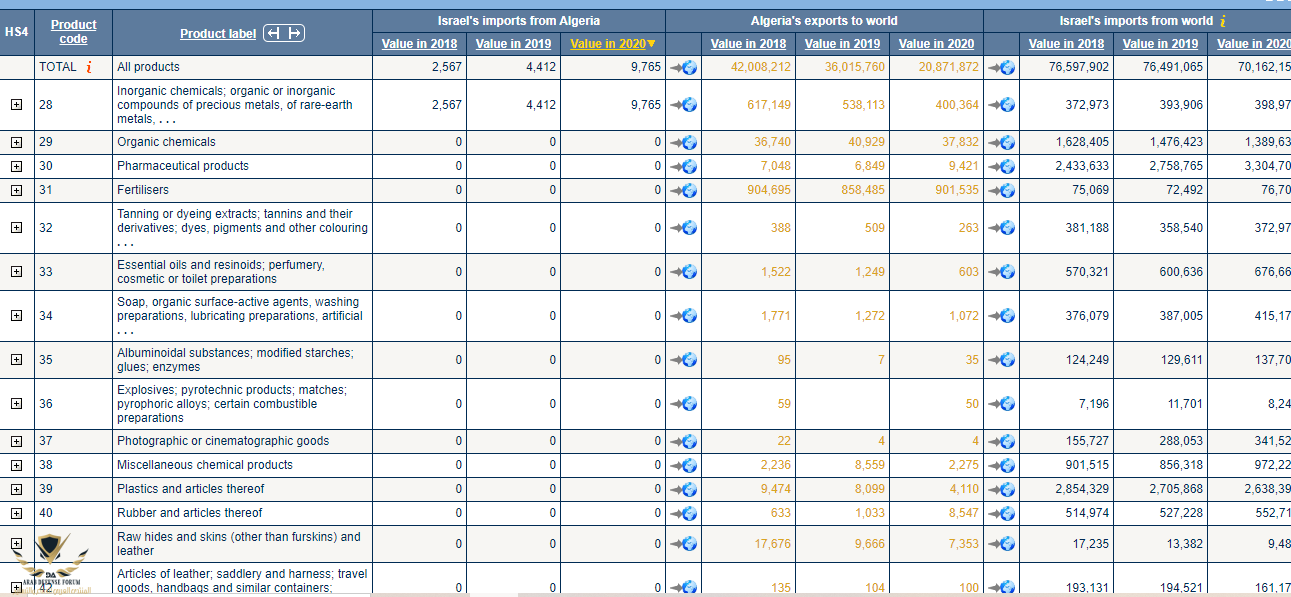Image resolution: width=1291 pixels, height=597 pixels.
Task: Click the info icon next to TOTAL
Action: click(x=89, y=67)
